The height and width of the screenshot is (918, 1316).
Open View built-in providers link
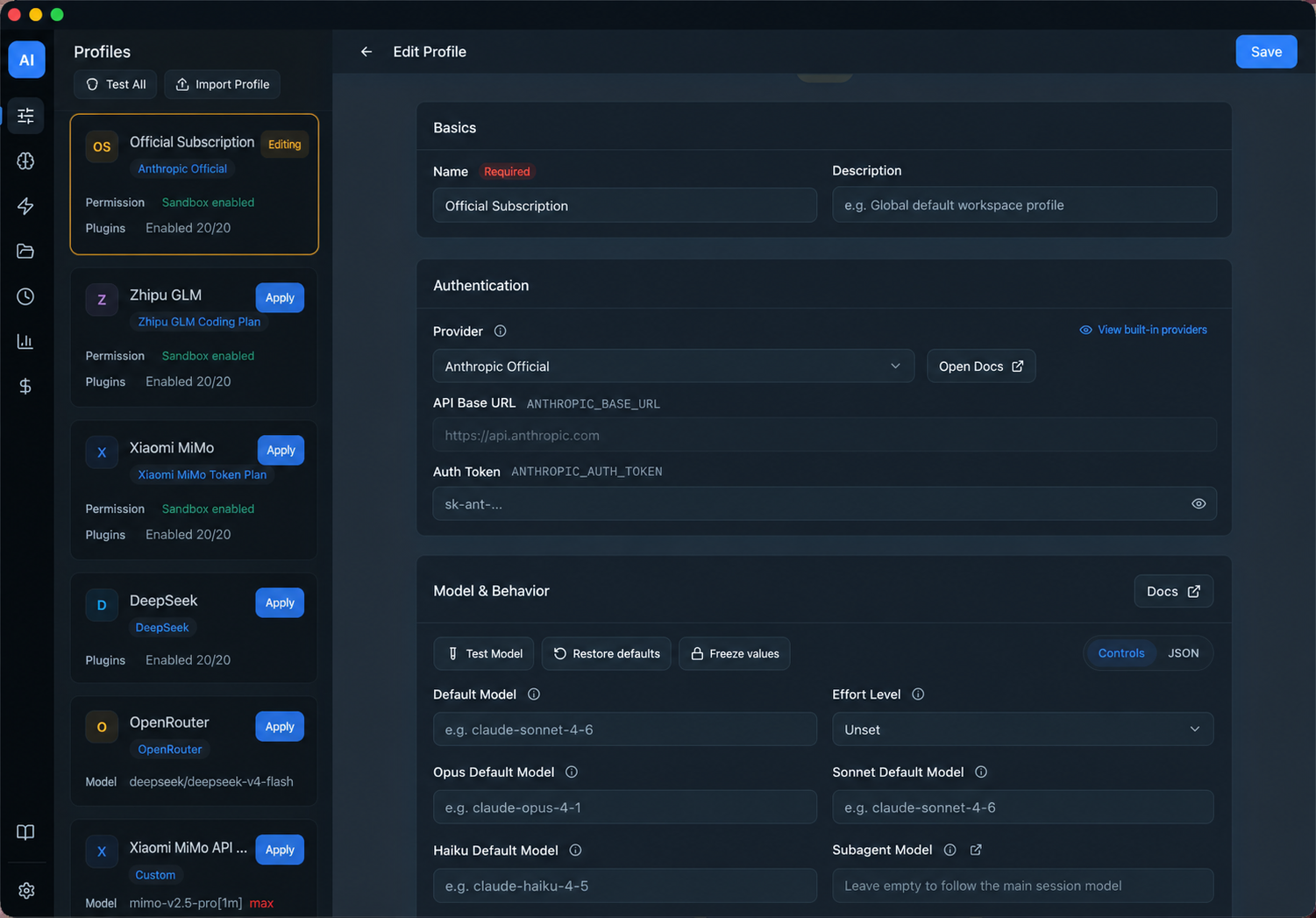pyautogui.click(x=1143, y=330)
